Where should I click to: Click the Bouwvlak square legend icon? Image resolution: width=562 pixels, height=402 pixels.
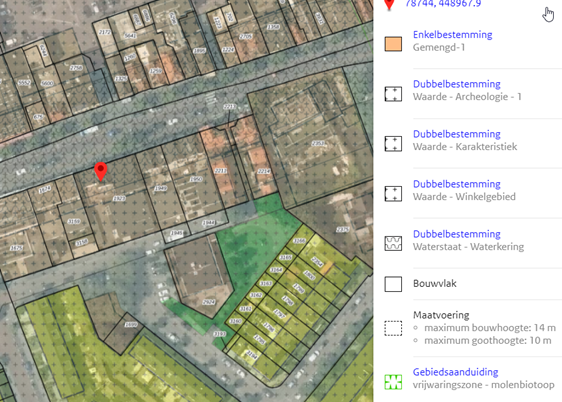pos(393,284)
